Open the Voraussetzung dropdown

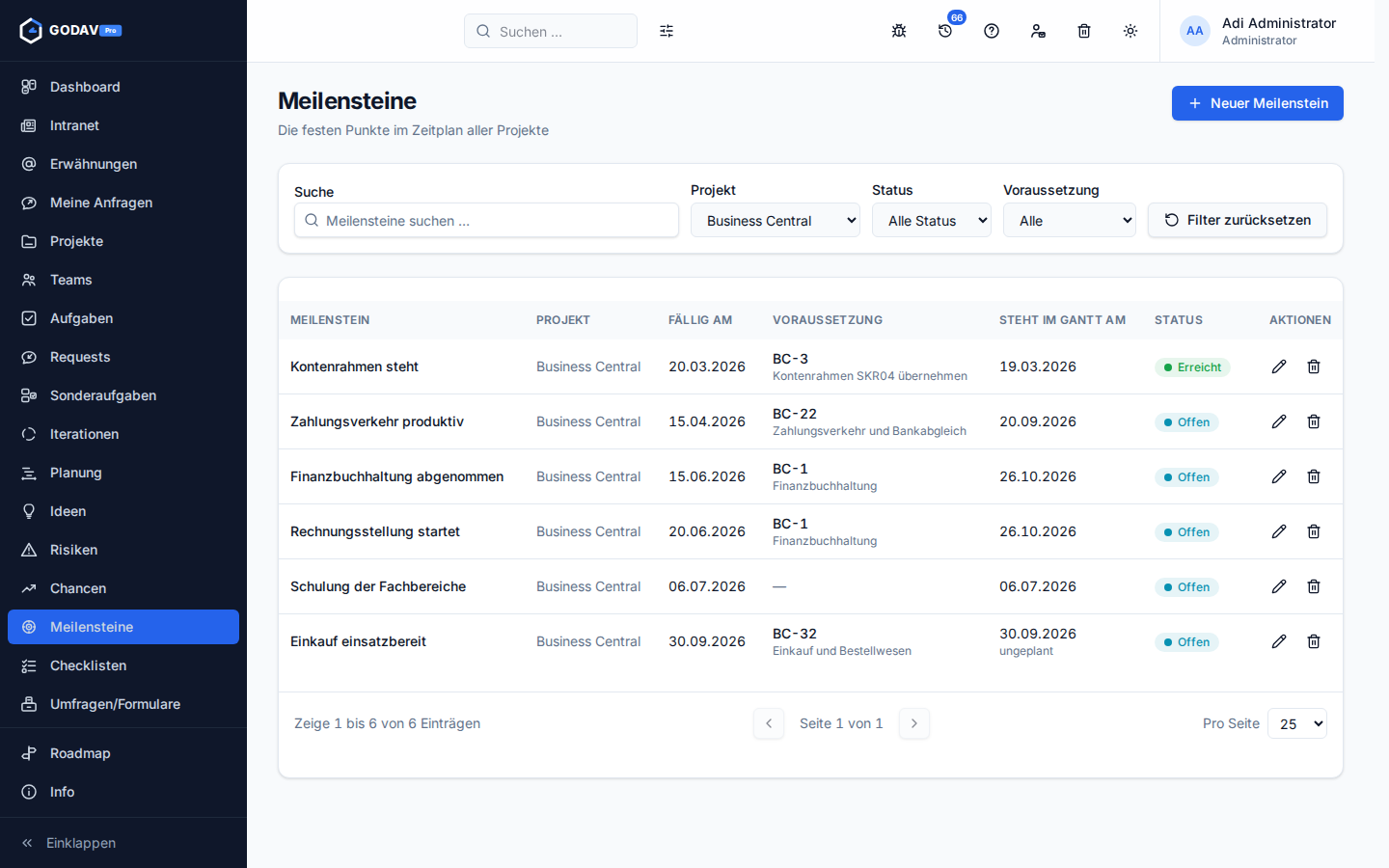(x=1070, y=220)
